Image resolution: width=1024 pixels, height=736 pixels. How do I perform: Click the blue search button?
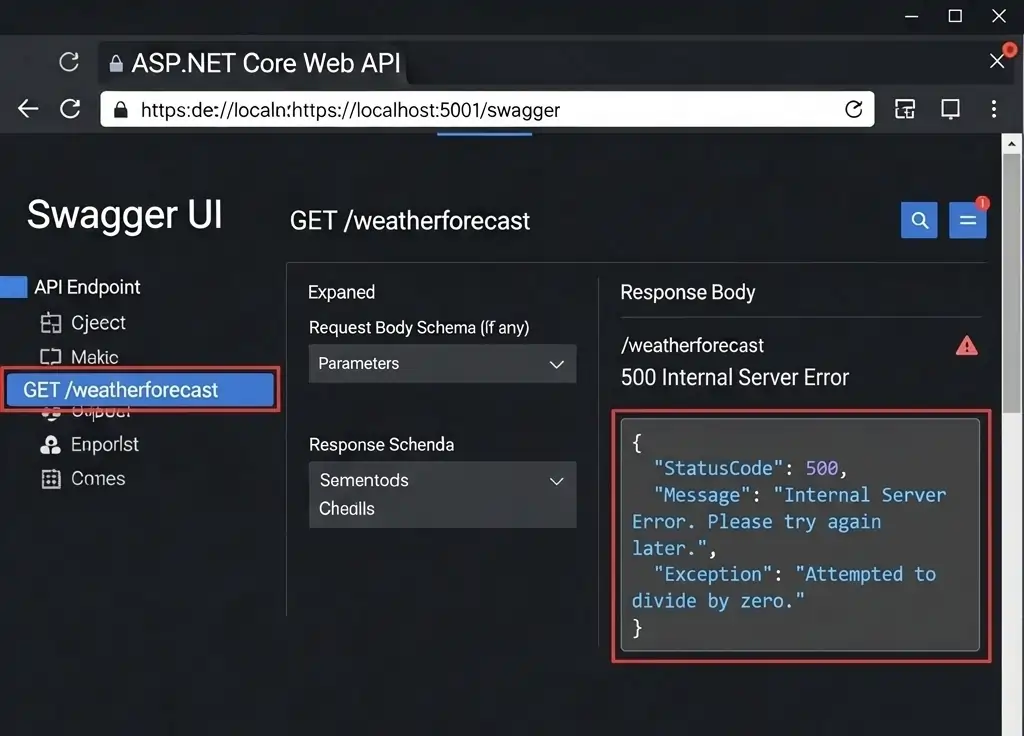click(x=919, y=220)
